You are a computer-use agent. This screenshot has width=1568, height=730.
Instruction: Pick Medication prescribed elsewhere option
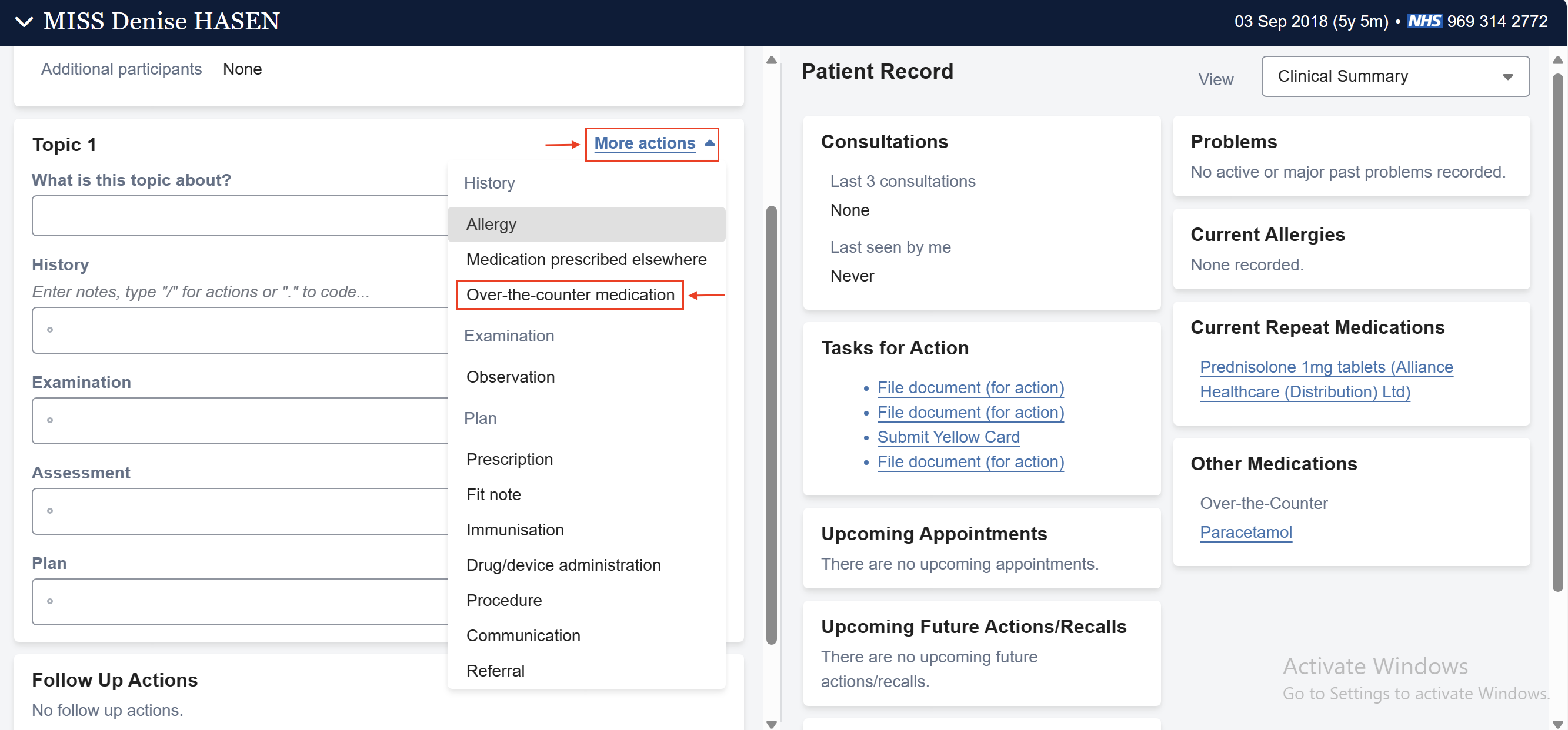(586, 260)
